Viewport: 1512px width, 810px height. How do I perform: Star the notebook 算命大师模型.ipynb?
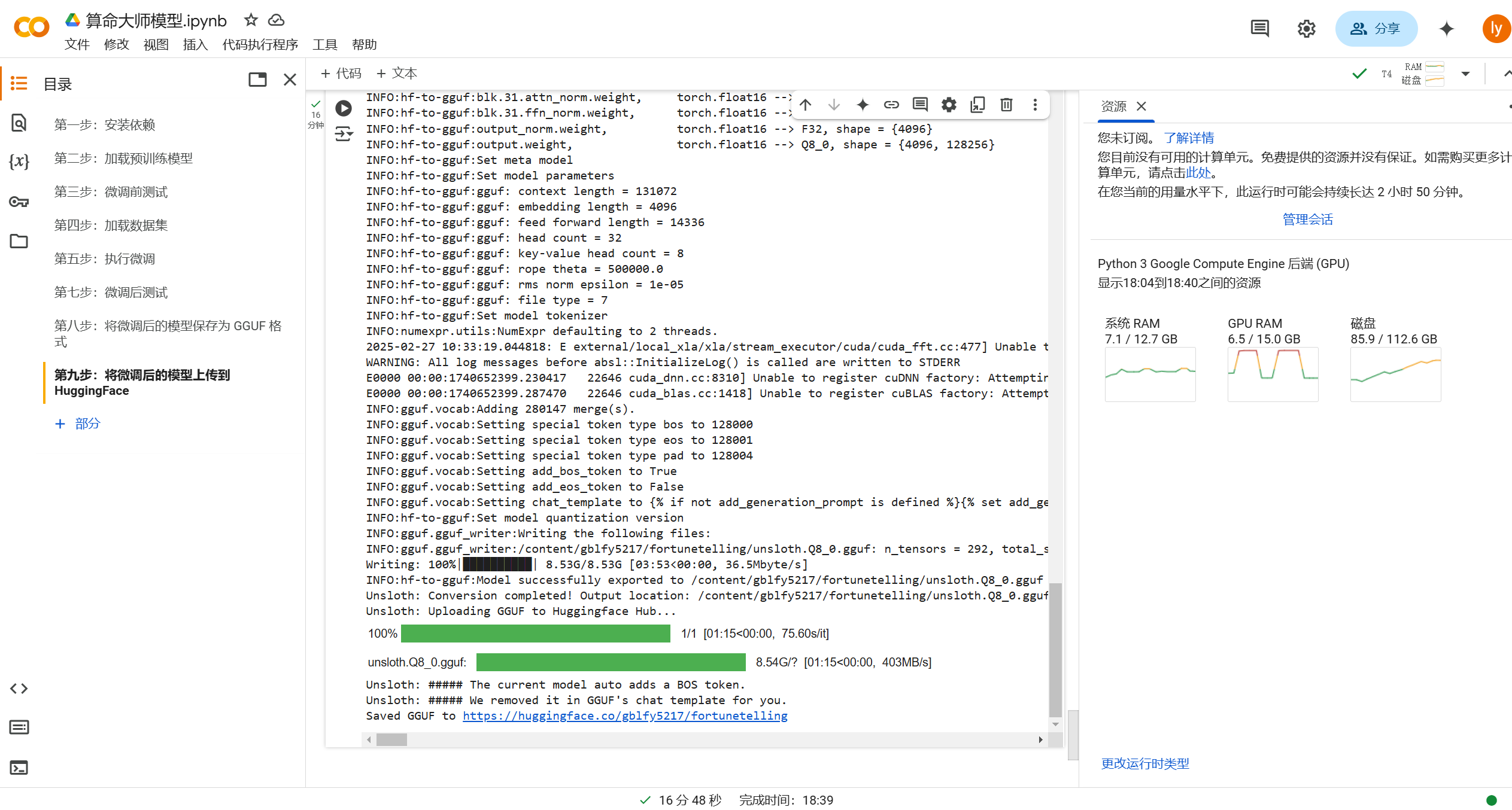pyautogui.click(x=251, y=20)
